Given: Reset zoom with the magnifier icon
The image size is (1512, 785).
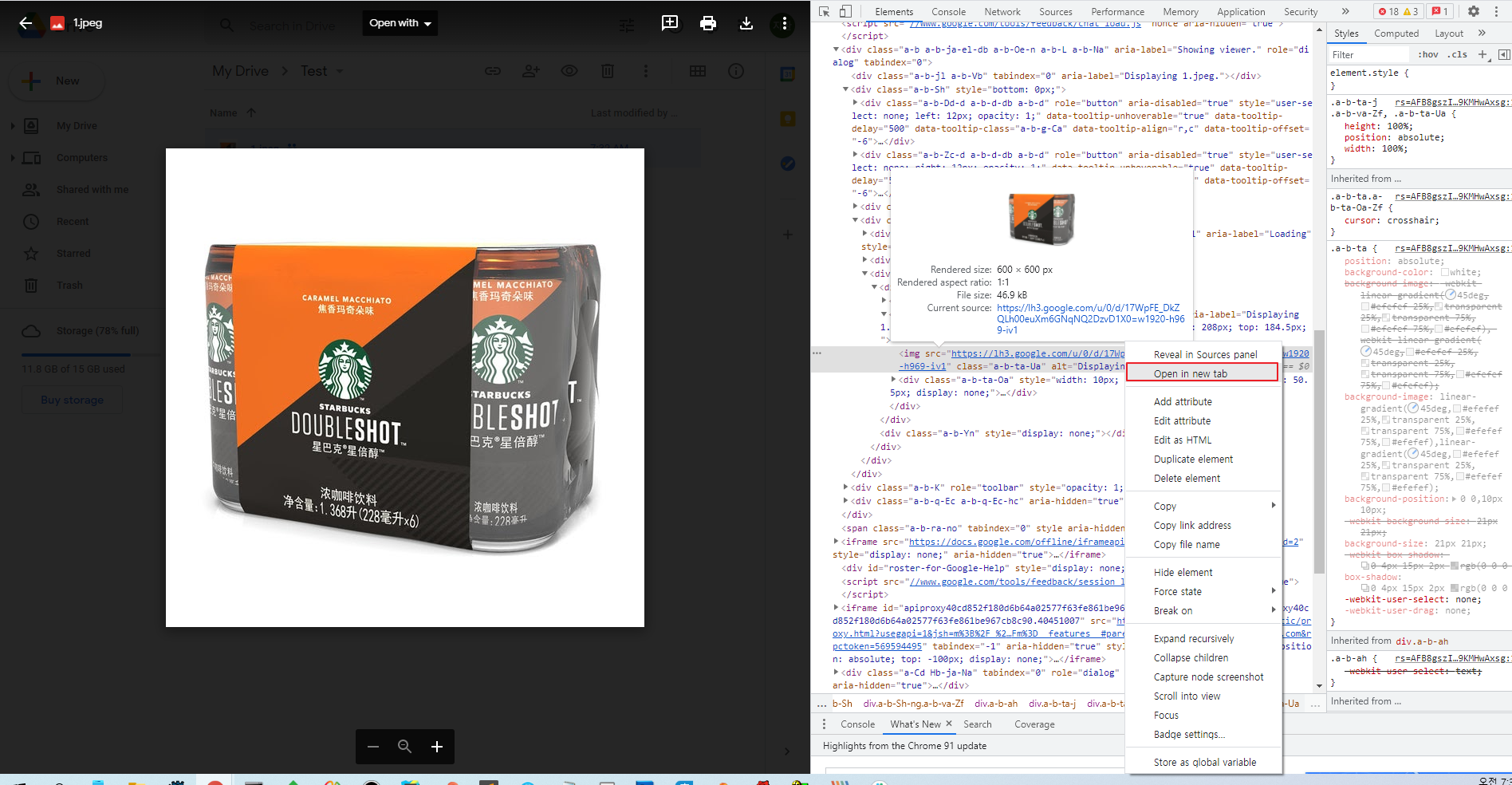Looking at the screenshot, I should coord(405,747).
